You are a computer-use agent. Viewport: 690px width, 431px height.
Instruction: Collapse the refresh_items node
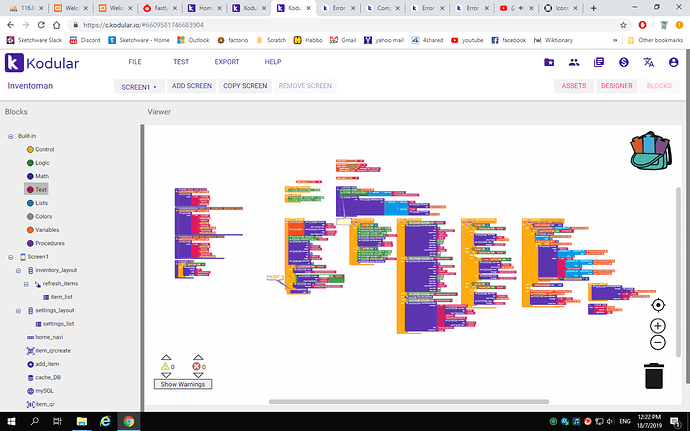pos(26,284)
